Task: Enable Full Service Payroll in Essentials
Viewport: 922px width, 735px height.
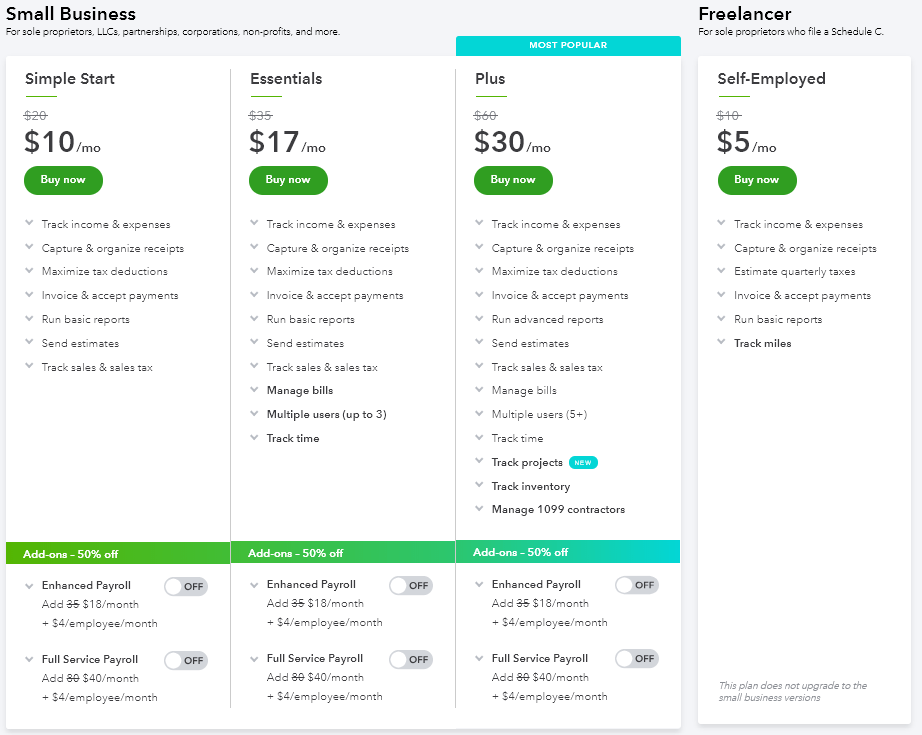Action: tap(411, 659)
